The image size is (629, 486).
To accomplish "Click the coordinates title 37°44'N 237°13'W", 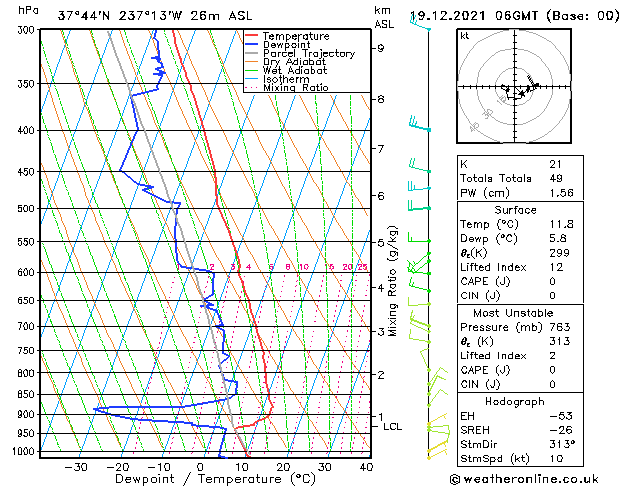I will click(120, 16).
